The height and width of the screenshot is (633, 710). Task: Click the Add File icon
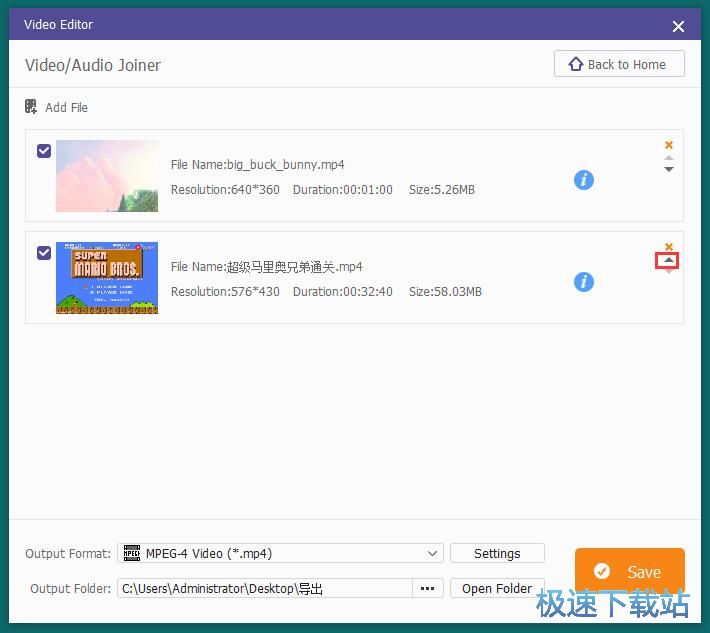[x=31, y=107]
